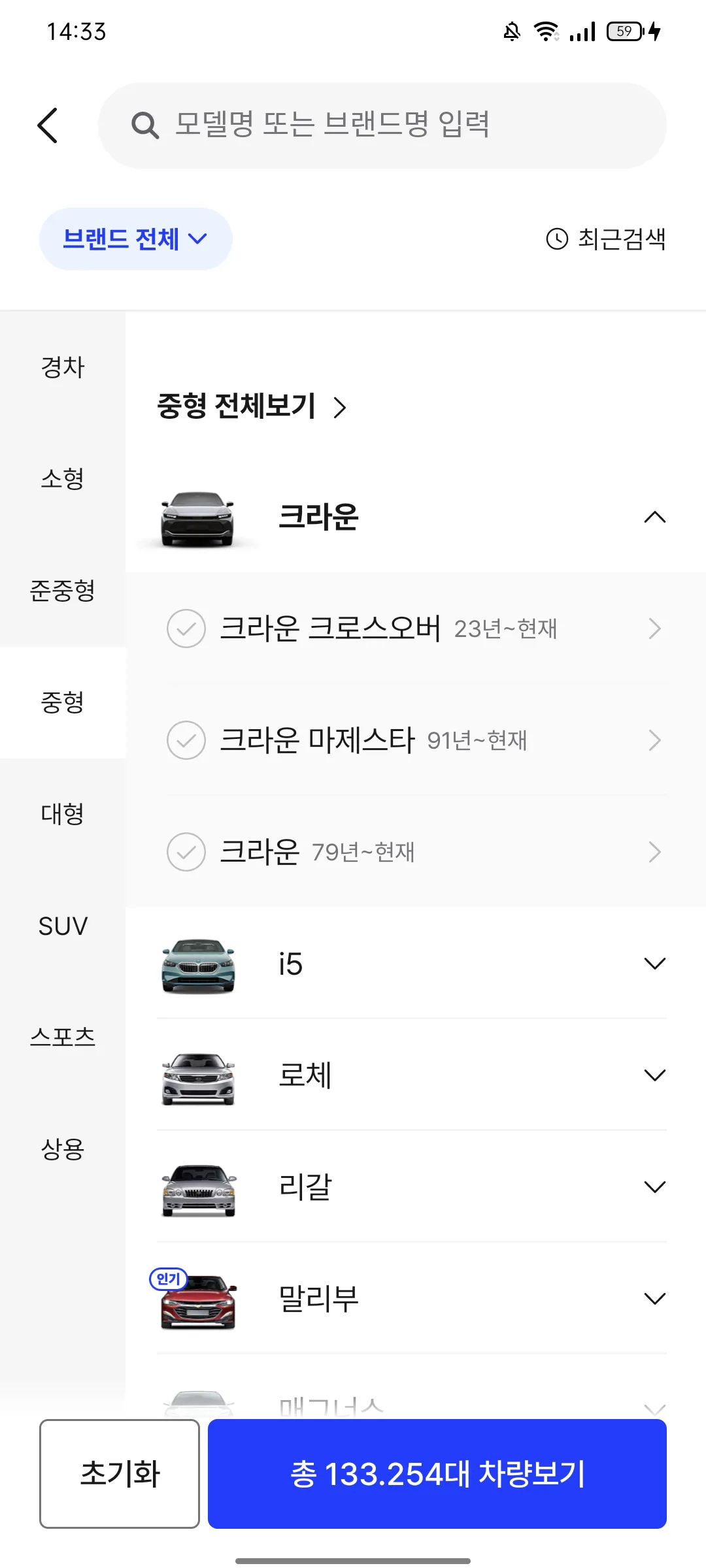706x1568 pixels.
Task: Tap 총 133.254대 차량보기 button
Action: (437, 1474)
